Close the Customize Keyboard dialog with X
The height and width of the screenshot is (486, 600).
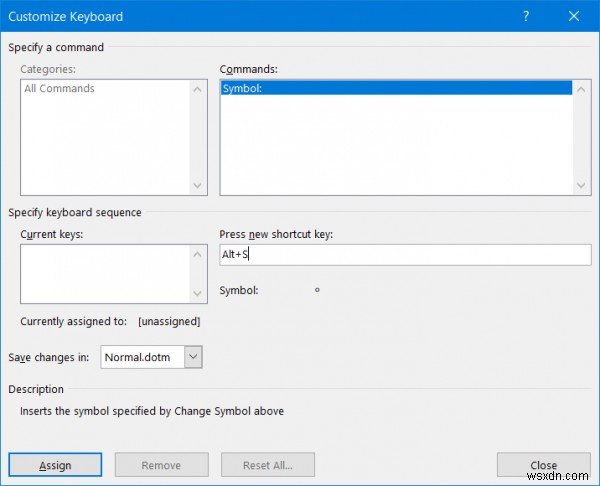point(574,16)
